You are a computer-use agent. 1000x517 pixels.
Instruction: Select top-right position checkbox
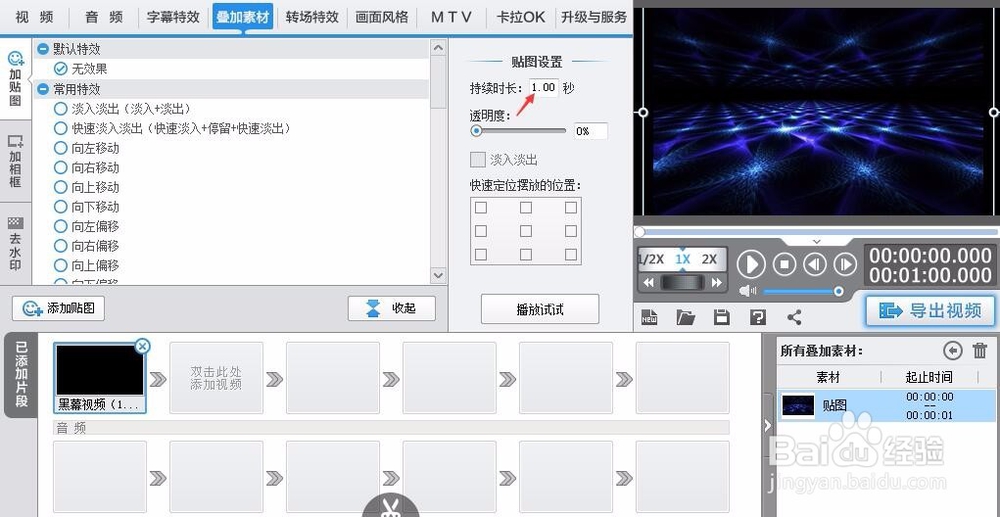571,208
